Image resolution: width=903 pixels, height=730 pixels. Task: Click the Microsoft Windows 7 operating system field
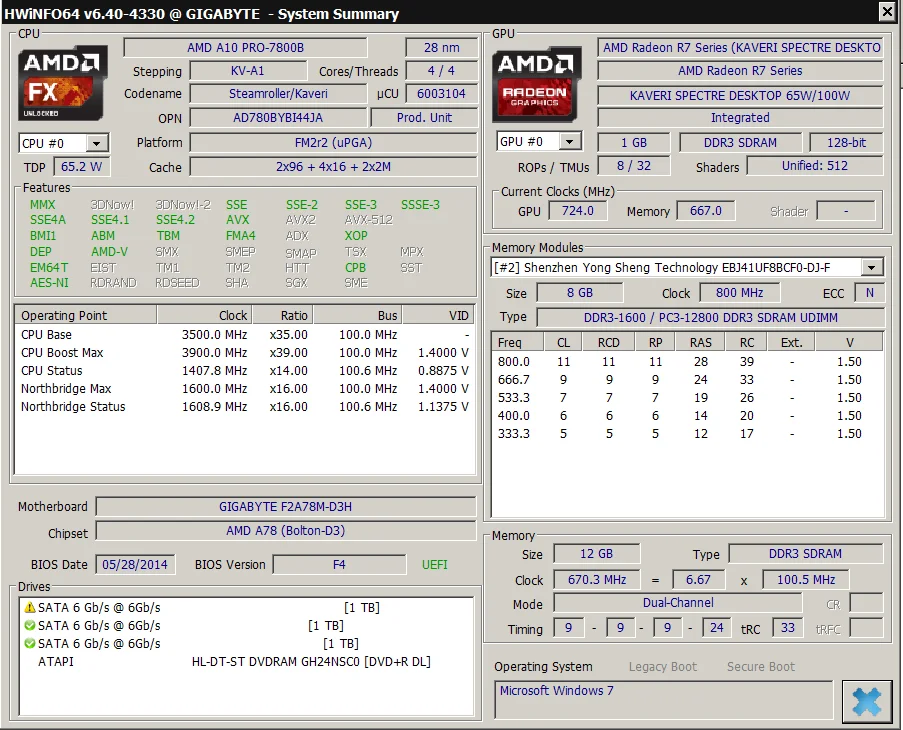(663, 699)
